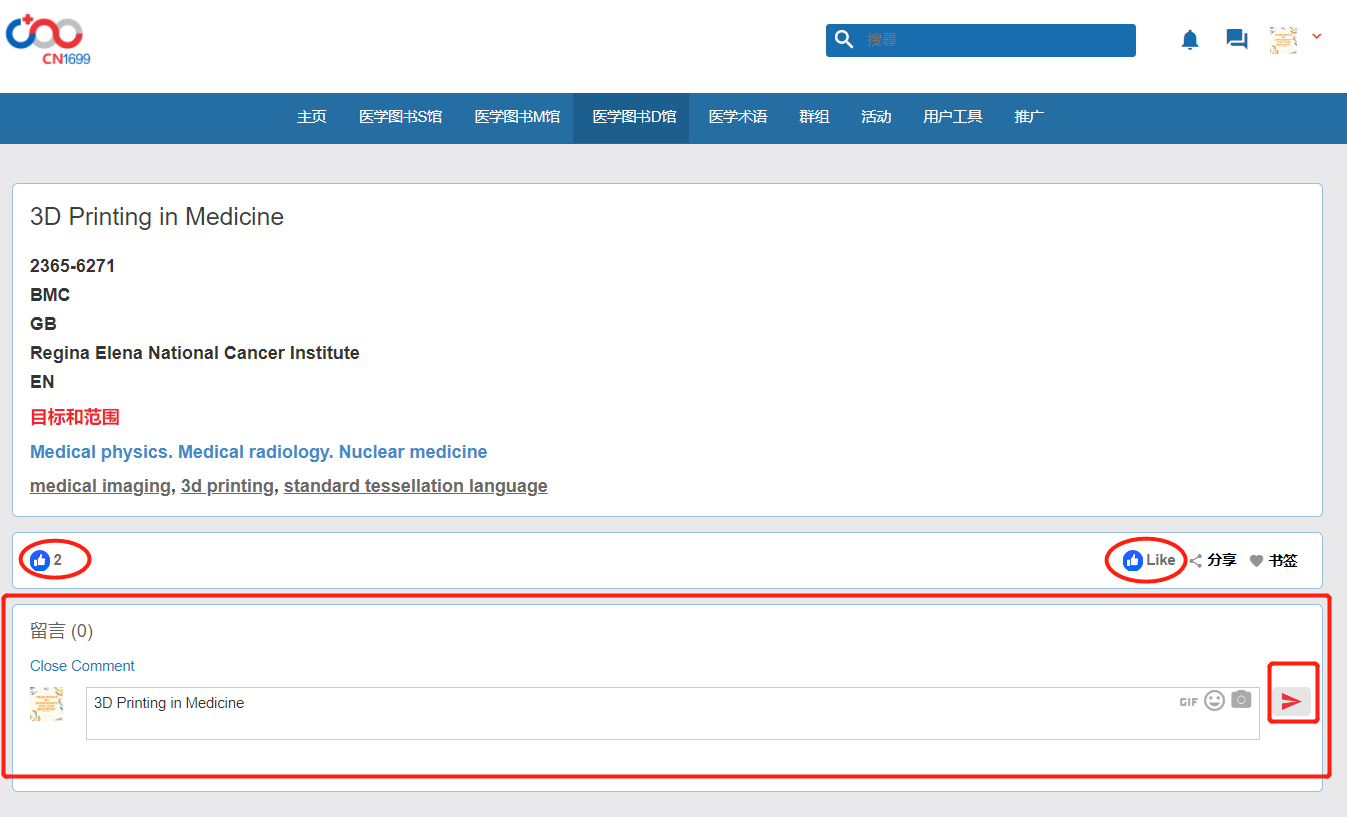Click the thumbs-up count icon showing 2
The image size is (1347, 817).
tap(40, 560)
